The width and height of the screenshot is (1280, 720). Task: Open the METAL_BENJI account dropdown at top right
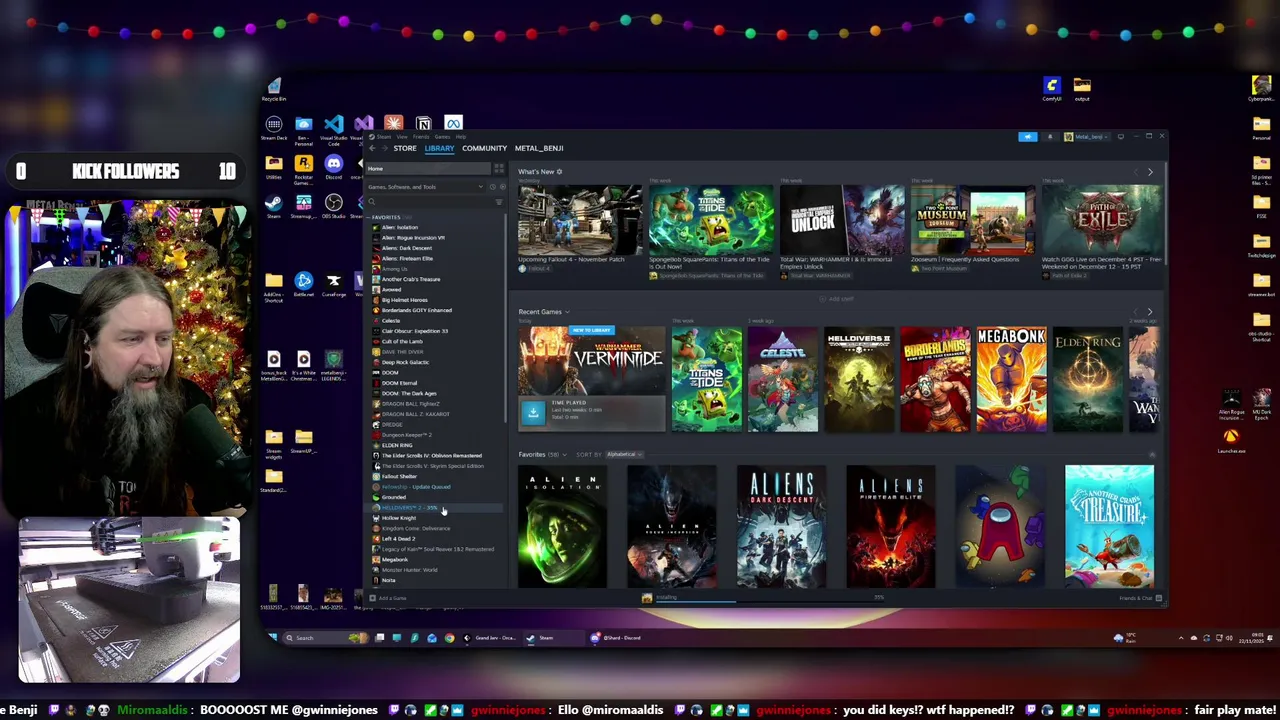[1086, 136]
